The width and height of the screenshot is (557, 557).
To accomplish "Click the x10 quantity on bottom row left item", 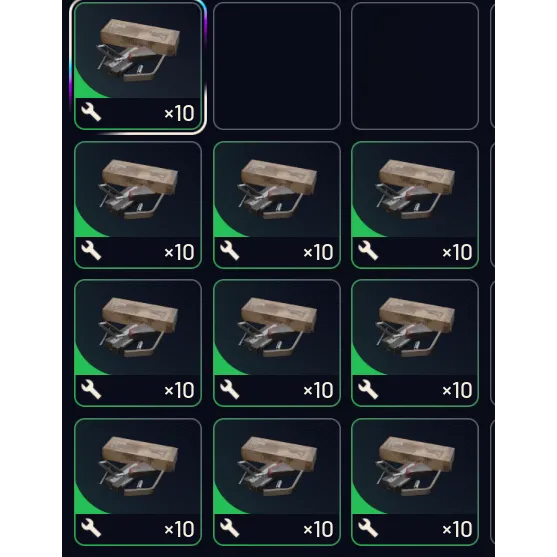I will 179,529.
